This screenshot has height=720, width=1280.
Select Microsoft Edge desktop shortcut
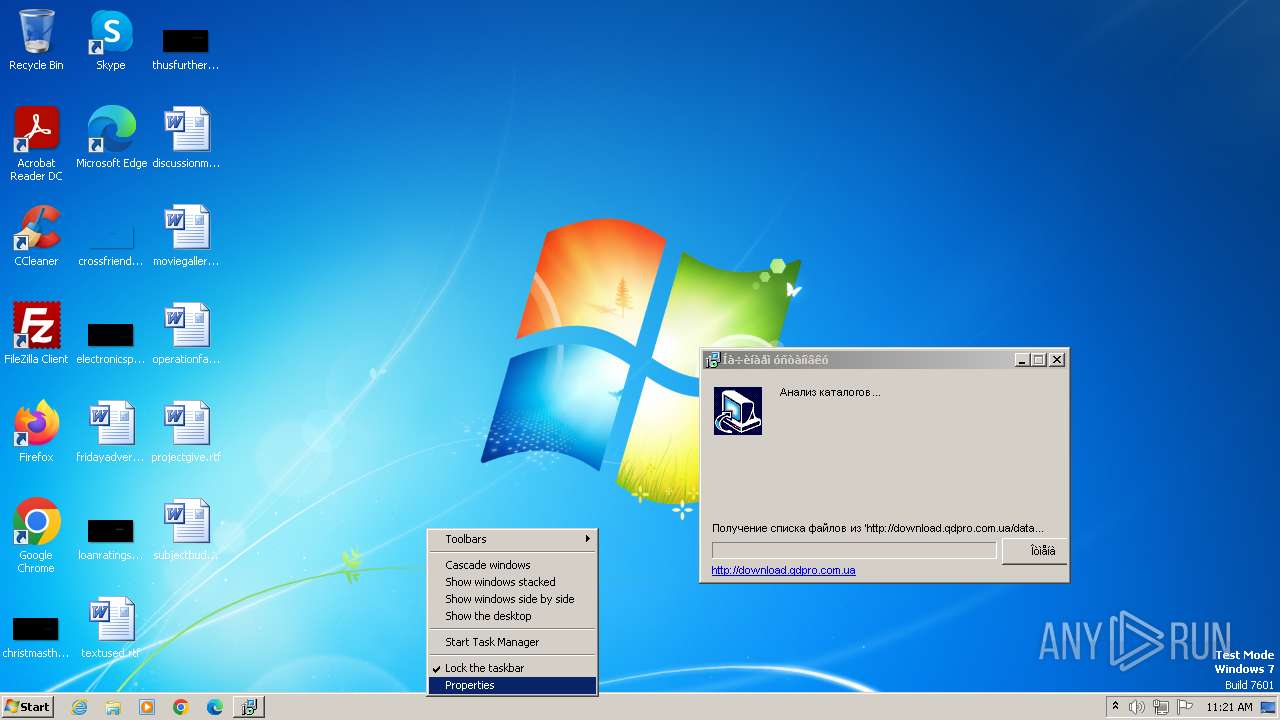click(111, 138)
